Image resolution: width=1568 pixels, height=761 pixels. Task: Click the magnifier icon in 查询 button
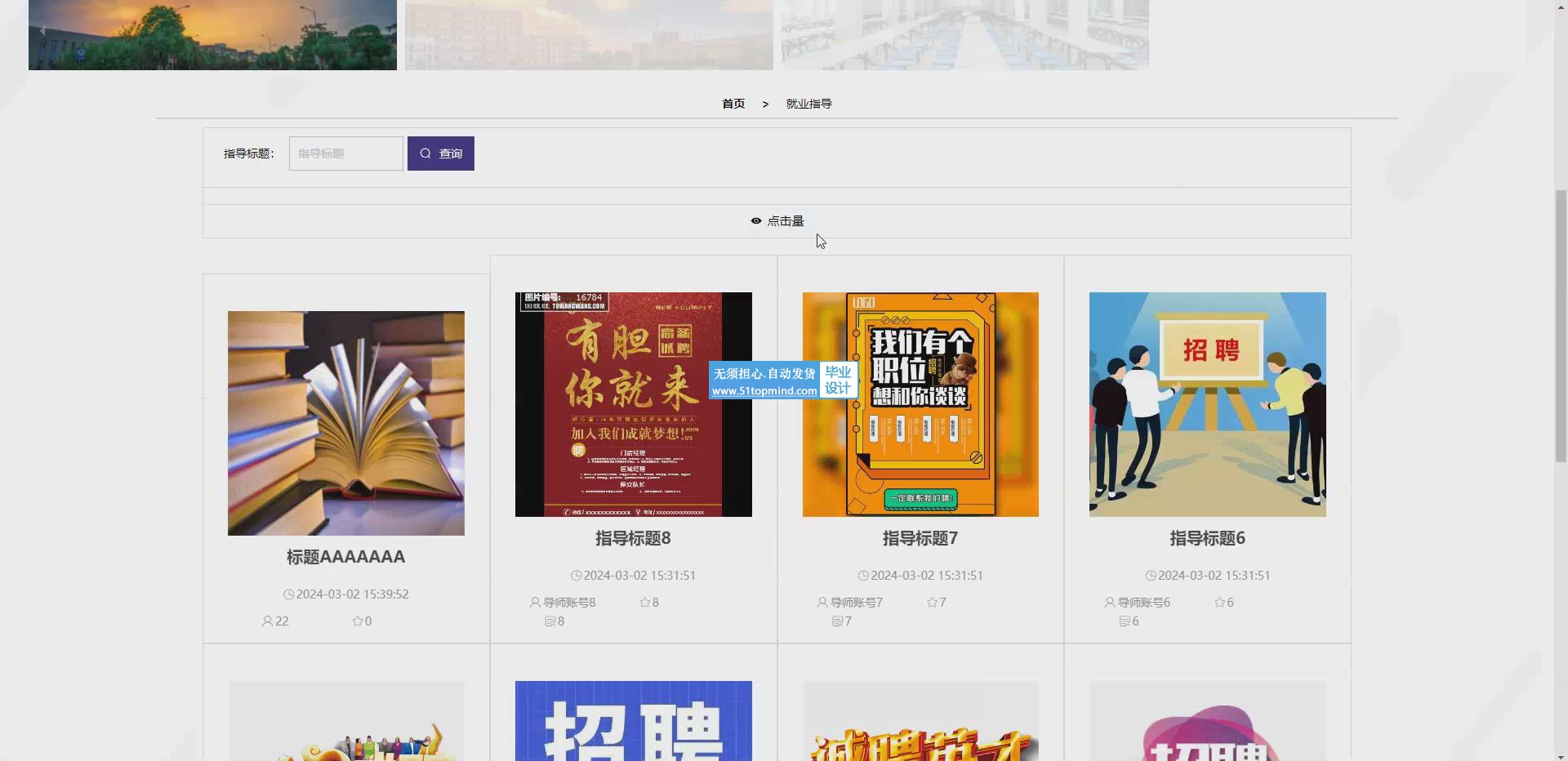tap(425, 154)
